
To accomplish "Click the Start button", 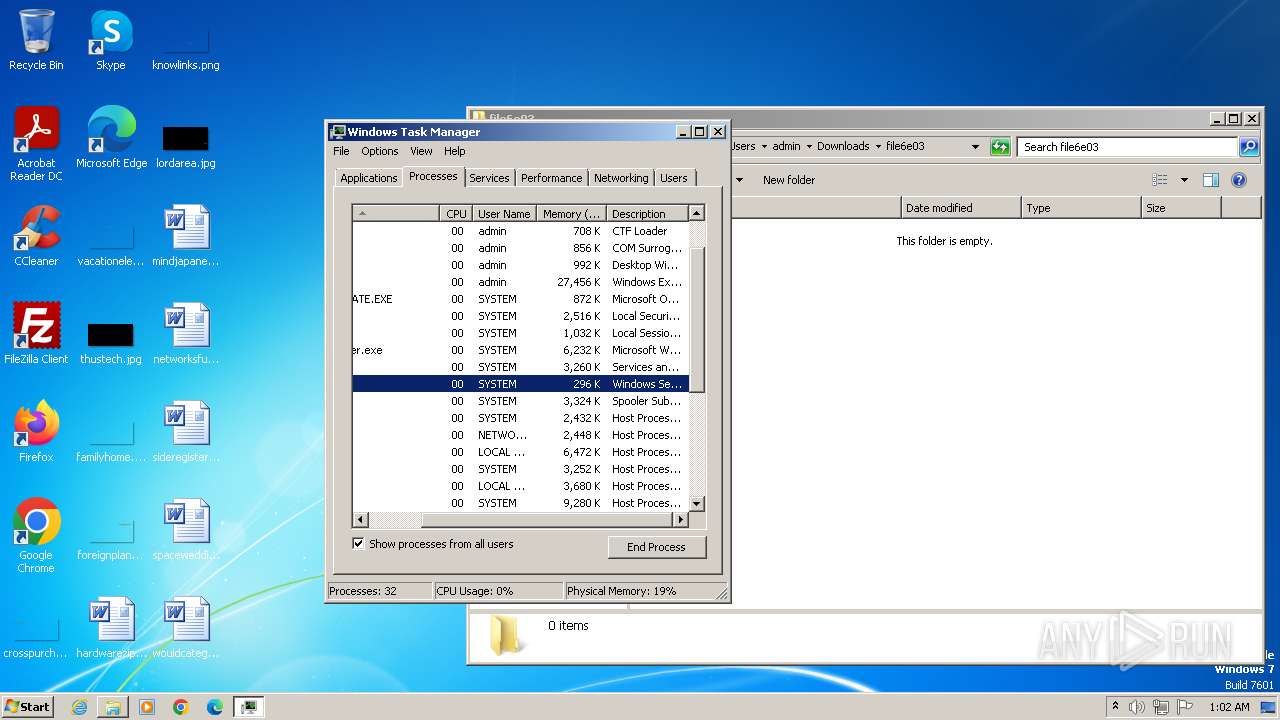I will (x=28, y=707).
